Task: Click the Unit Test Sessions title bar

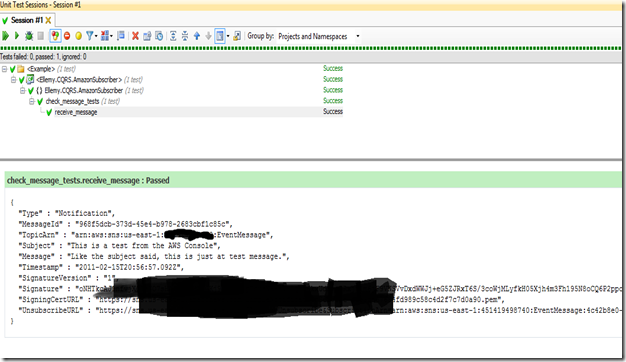Action: tap(311, 5)
